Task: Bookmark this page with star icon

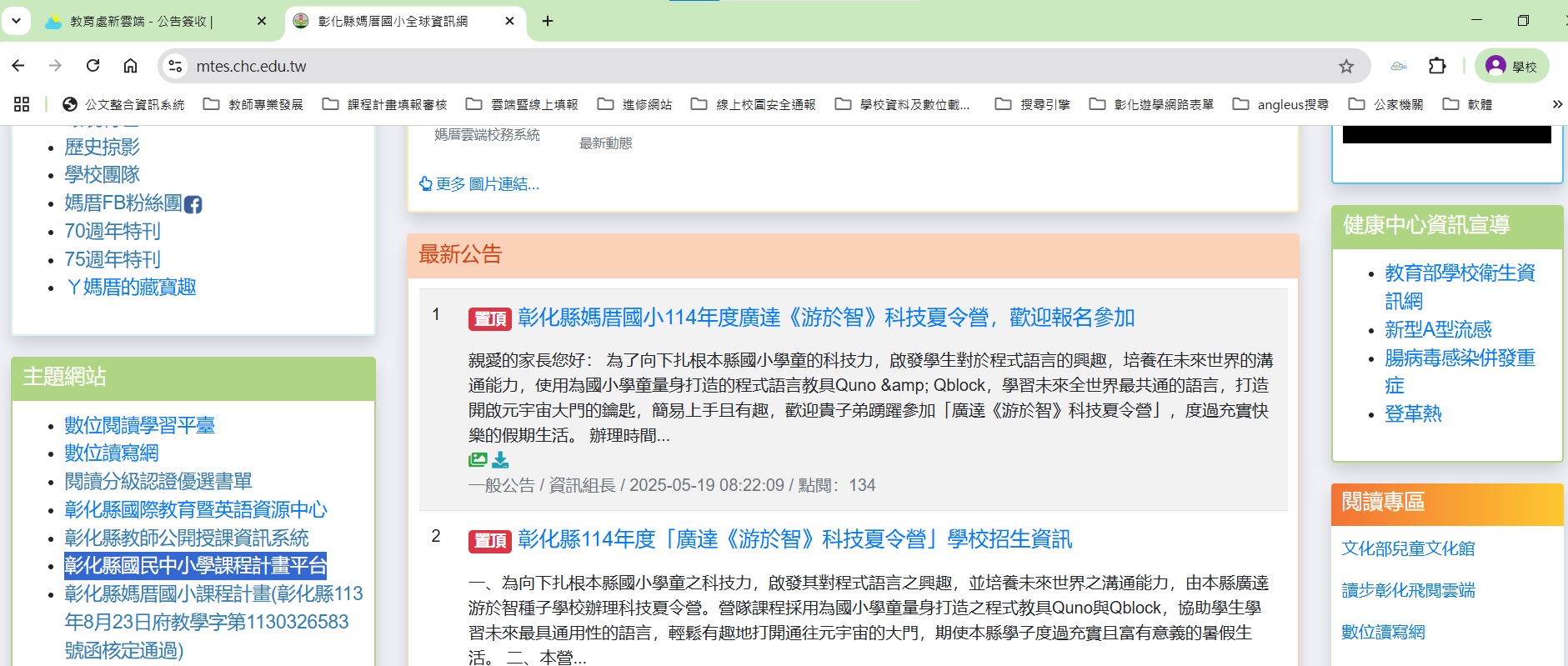Action: pyautogui.click(x=1345, y=67)
